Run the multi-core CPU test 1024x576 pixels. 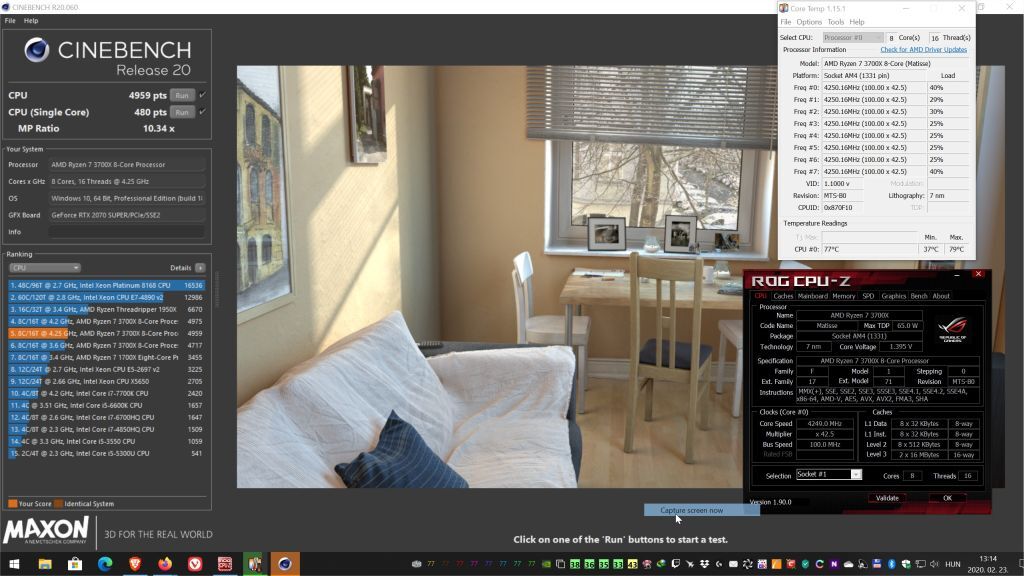pyautogui.click(x=182, y=95)
